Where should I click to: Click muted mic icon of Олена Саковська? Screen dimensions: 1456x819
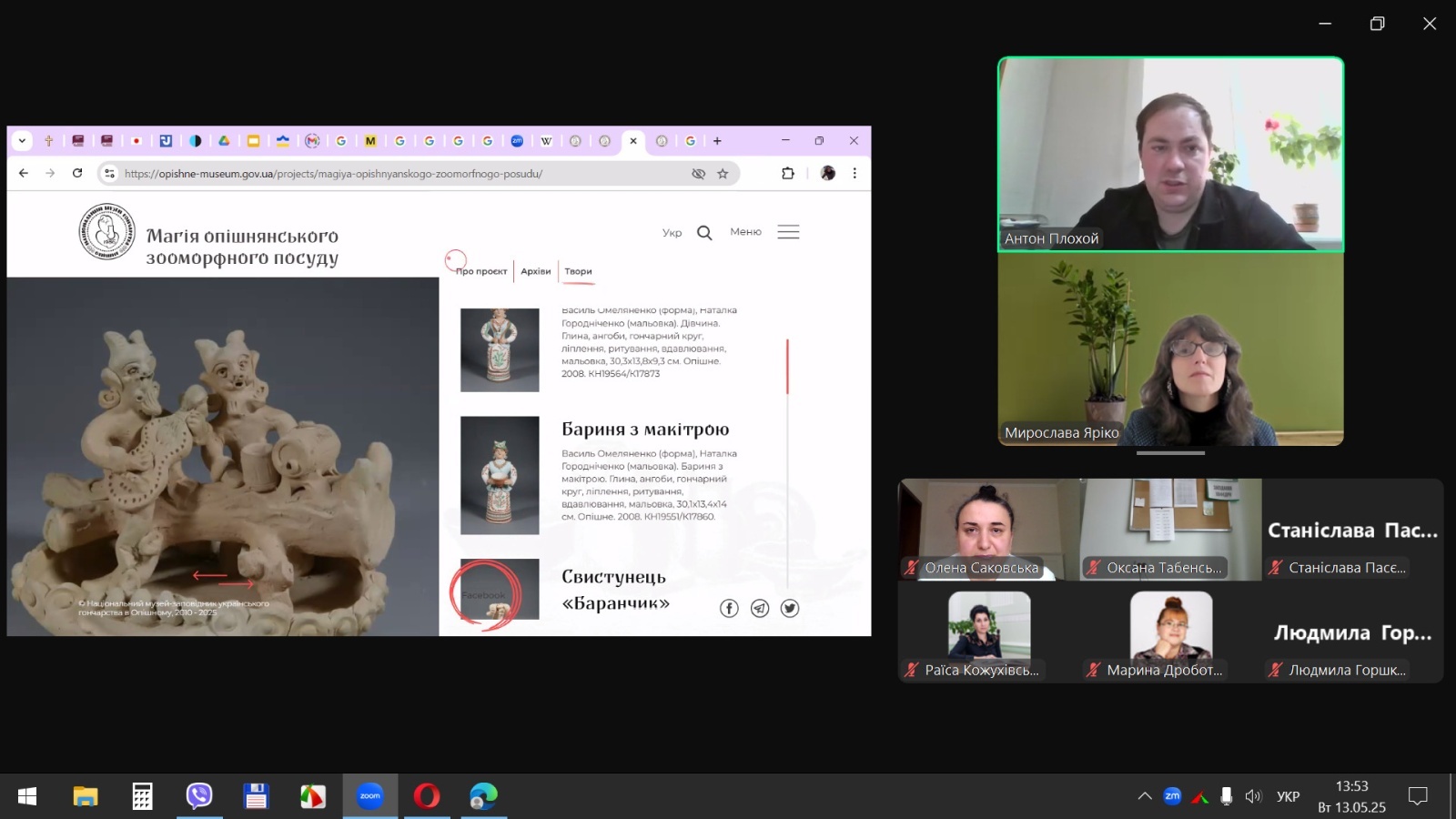[x=912, y=568]
